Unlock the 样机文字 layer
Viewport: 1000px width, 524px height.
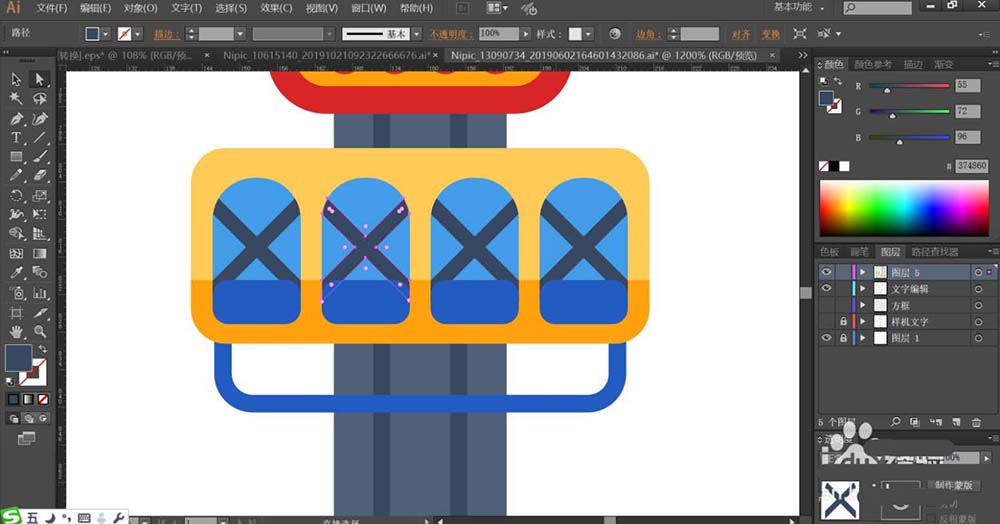tap(843, 322)
